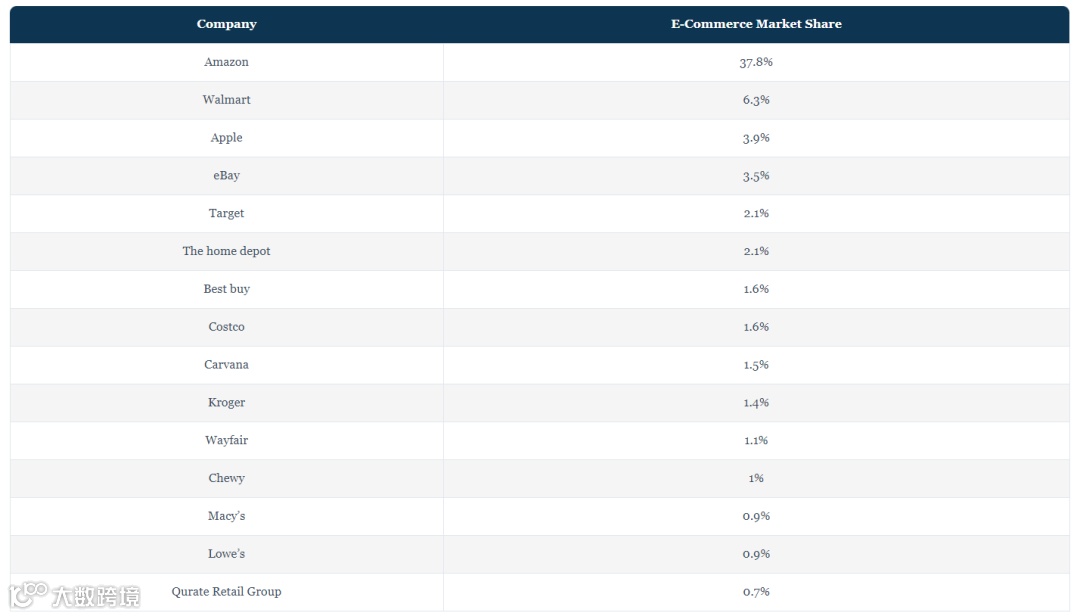Click the Costco company cell
This screenshot has height=616, width=1080.
pos(226,327)
